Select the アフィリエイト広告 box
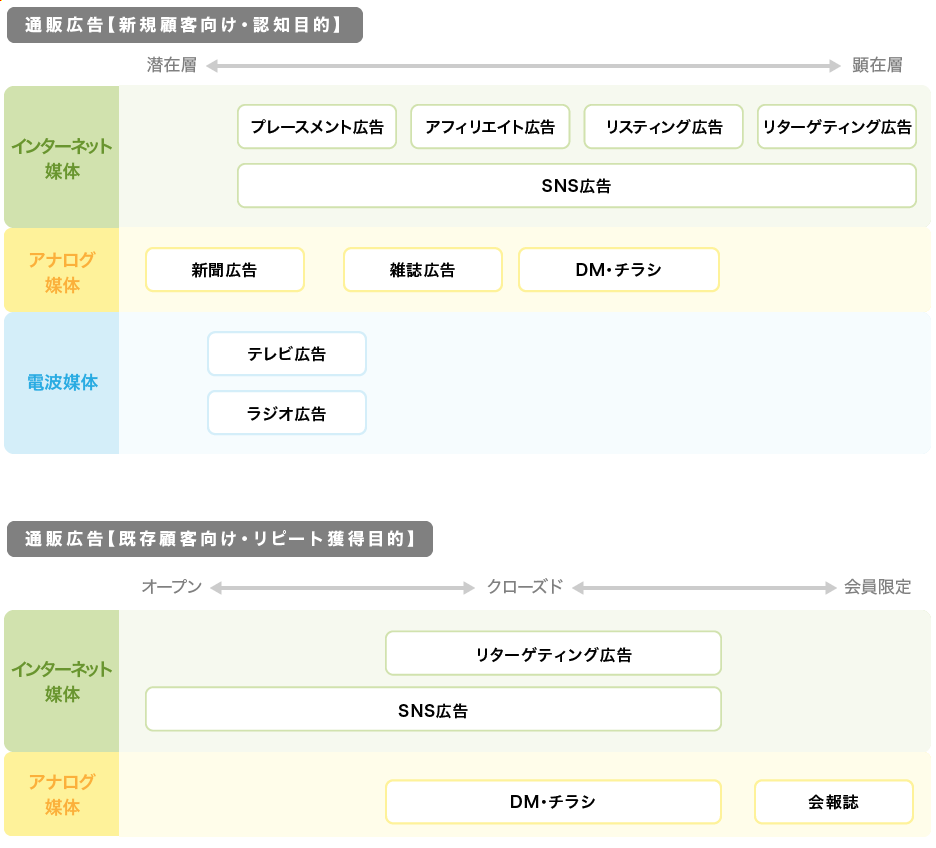This screenshot has height=848, width=936. [490, 127]
